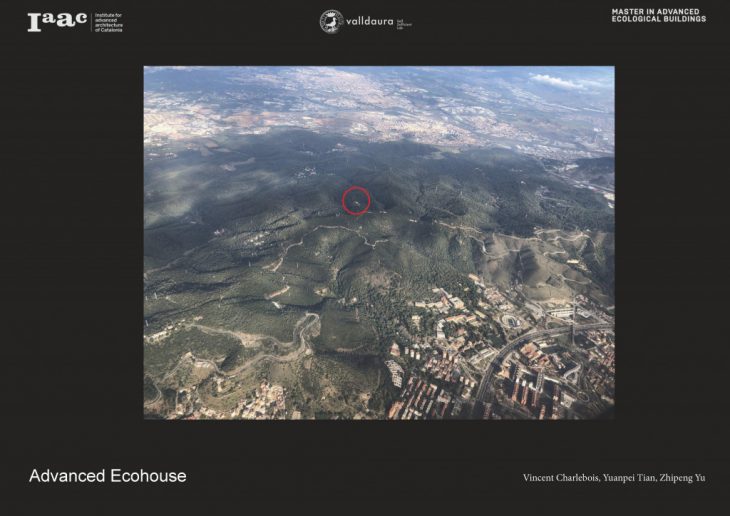This screenshot has width=730, height=516.
Task: Select "Institute for advanced architecture of Catalonia" text
Action: point(108,22)
